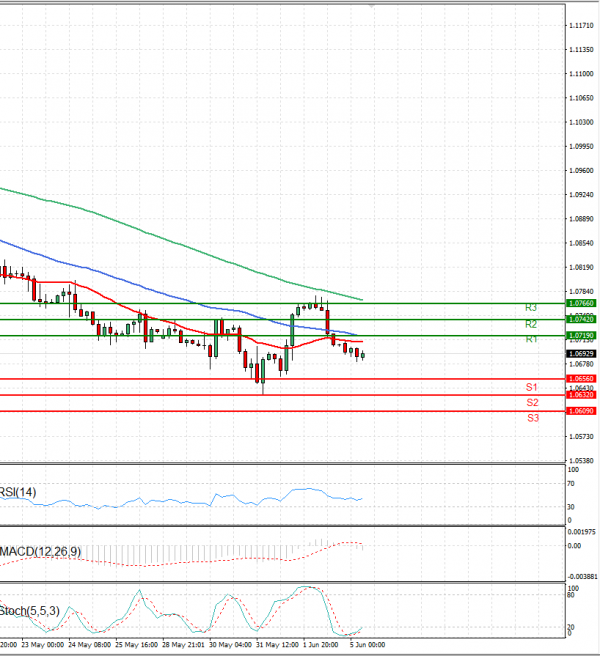Select the 1.07420 price tag
The height and width of the screenshot is (656, 600).
pos(581,320)
